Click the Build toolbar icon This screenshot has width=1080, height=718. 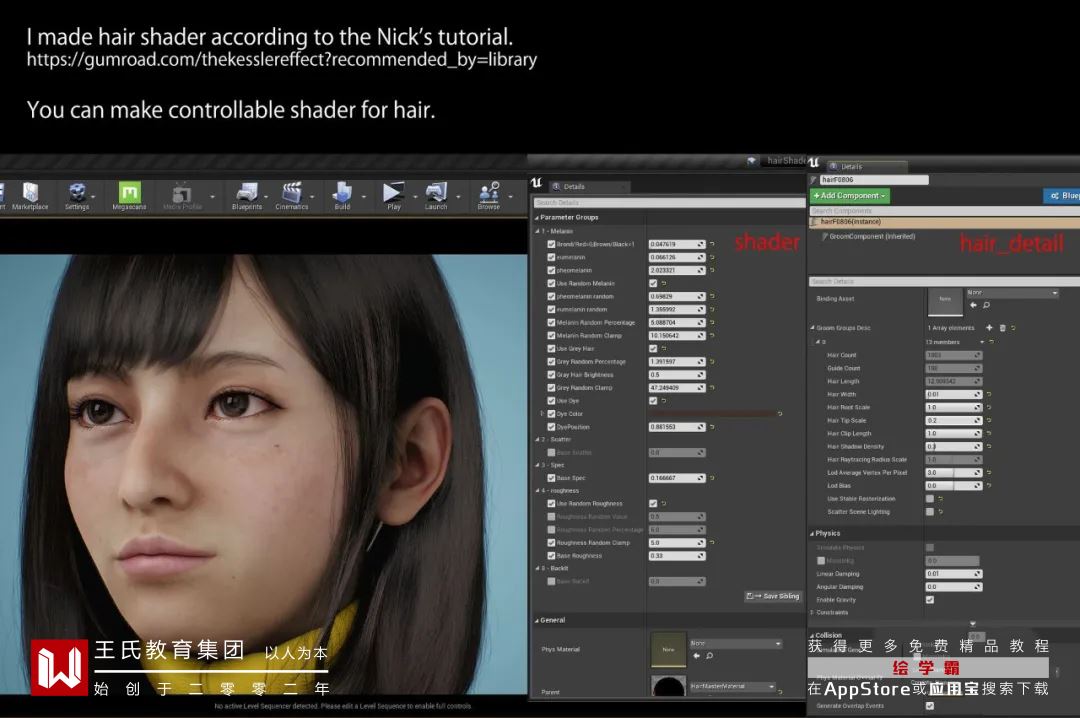pyautogui.click(x=342, y=194)
